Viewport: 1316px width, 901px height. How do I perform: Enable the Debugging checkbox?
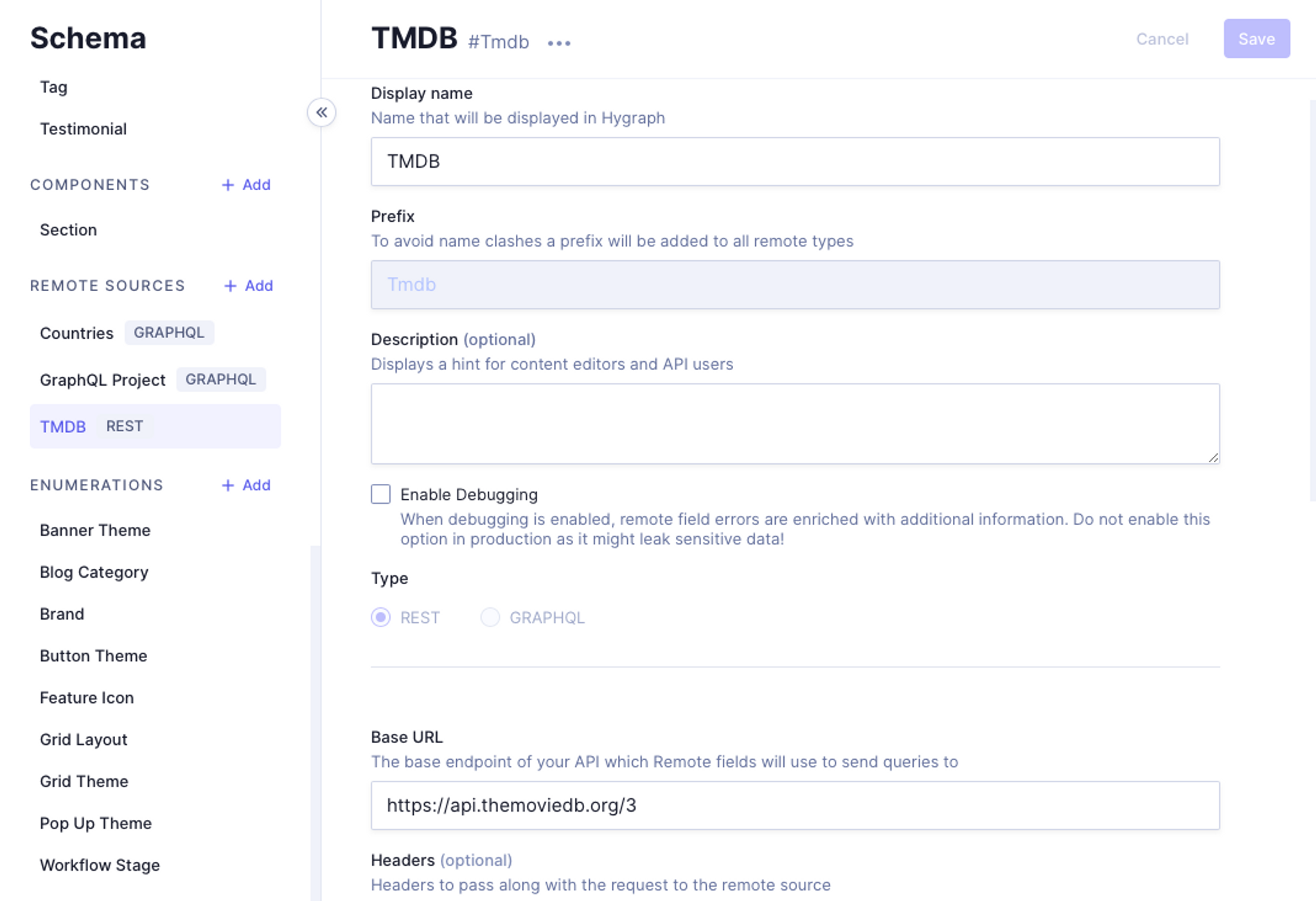coord(380,494)
